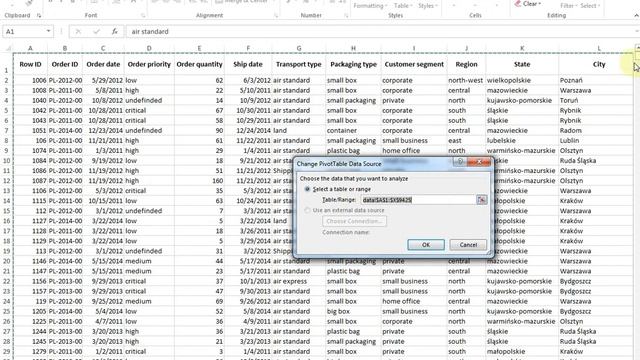Click the 'Radom' city cell

click(596, 131)
